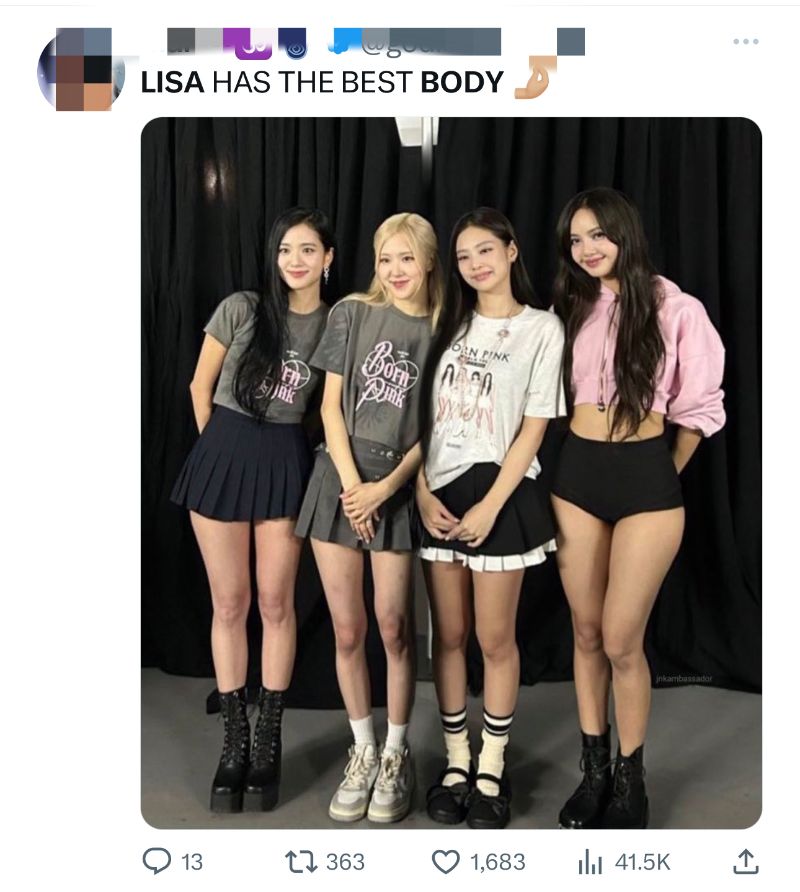Image resolution: width=800 pixels, height=892 pixels.
Task: Open replies via the 13 count
Action: click(192, 862)
